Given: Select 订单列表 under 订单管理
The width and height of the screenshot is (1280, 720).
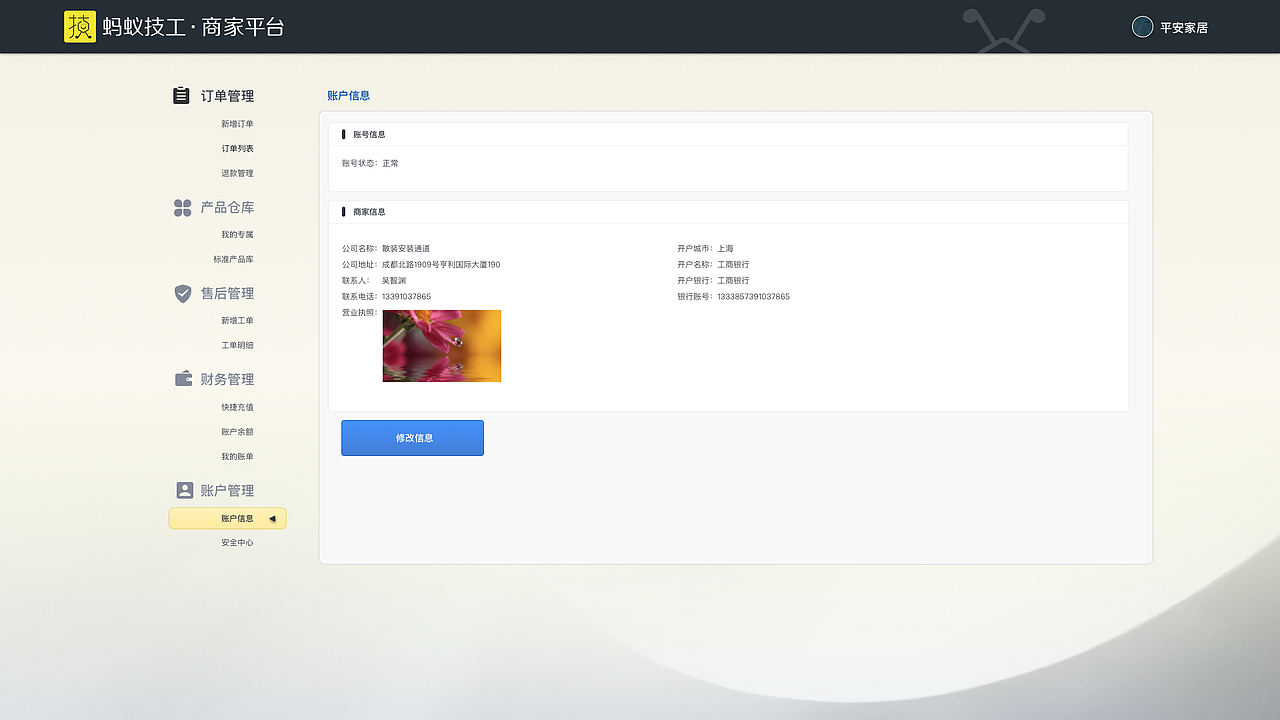Looking at the screenshot, I should pyautogui.click(x=236, y=148).
